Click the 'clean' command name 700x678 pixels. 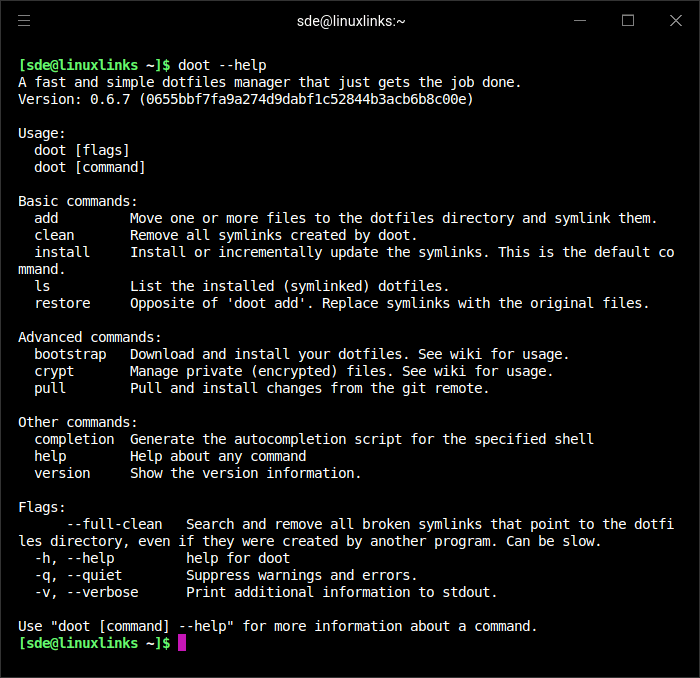(x=54, y=235)
